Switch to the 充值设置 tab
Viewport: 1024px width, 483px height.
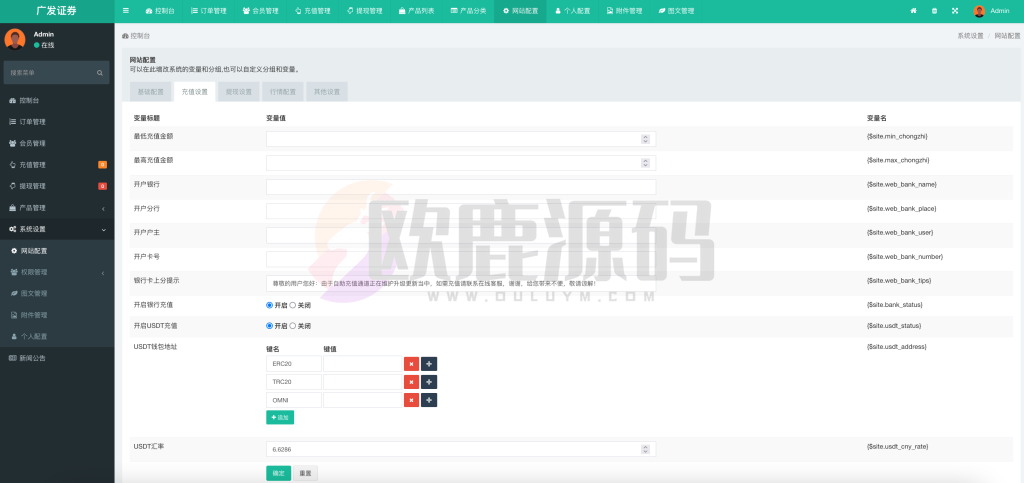(x=195, y=92)
